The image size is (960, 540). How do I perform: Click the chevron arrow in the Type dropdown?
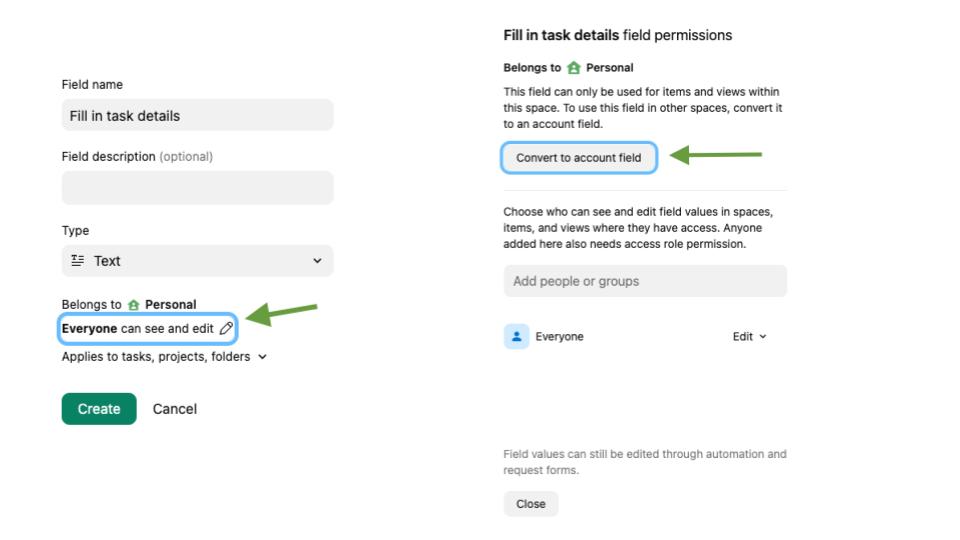point(318,261)
